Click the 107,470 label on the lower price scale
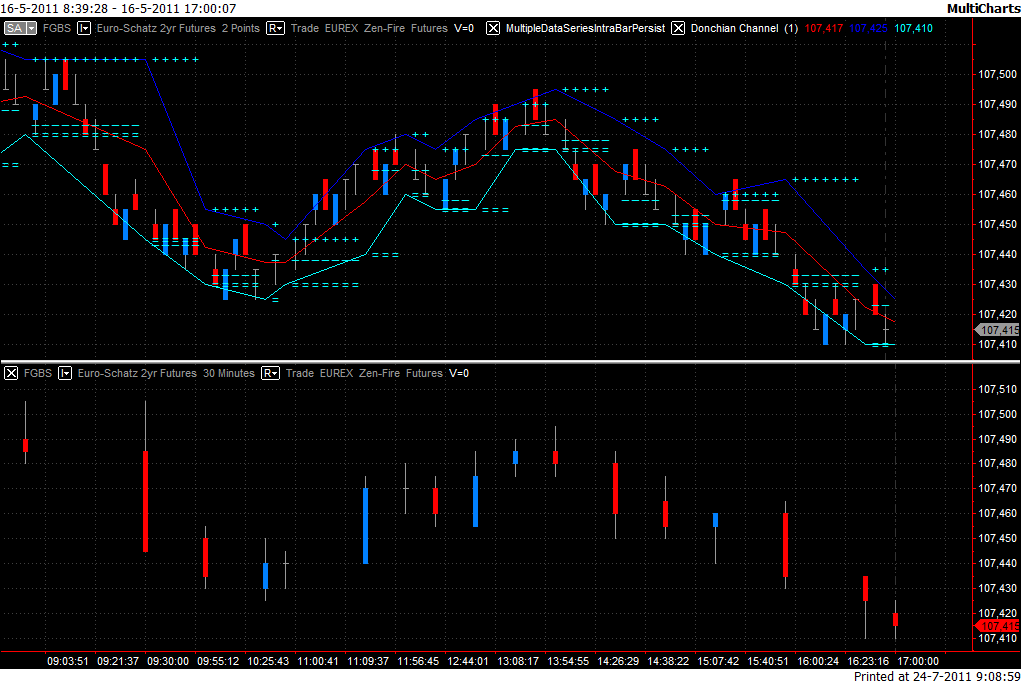The image size is (1021, 684). click(998, 488)
